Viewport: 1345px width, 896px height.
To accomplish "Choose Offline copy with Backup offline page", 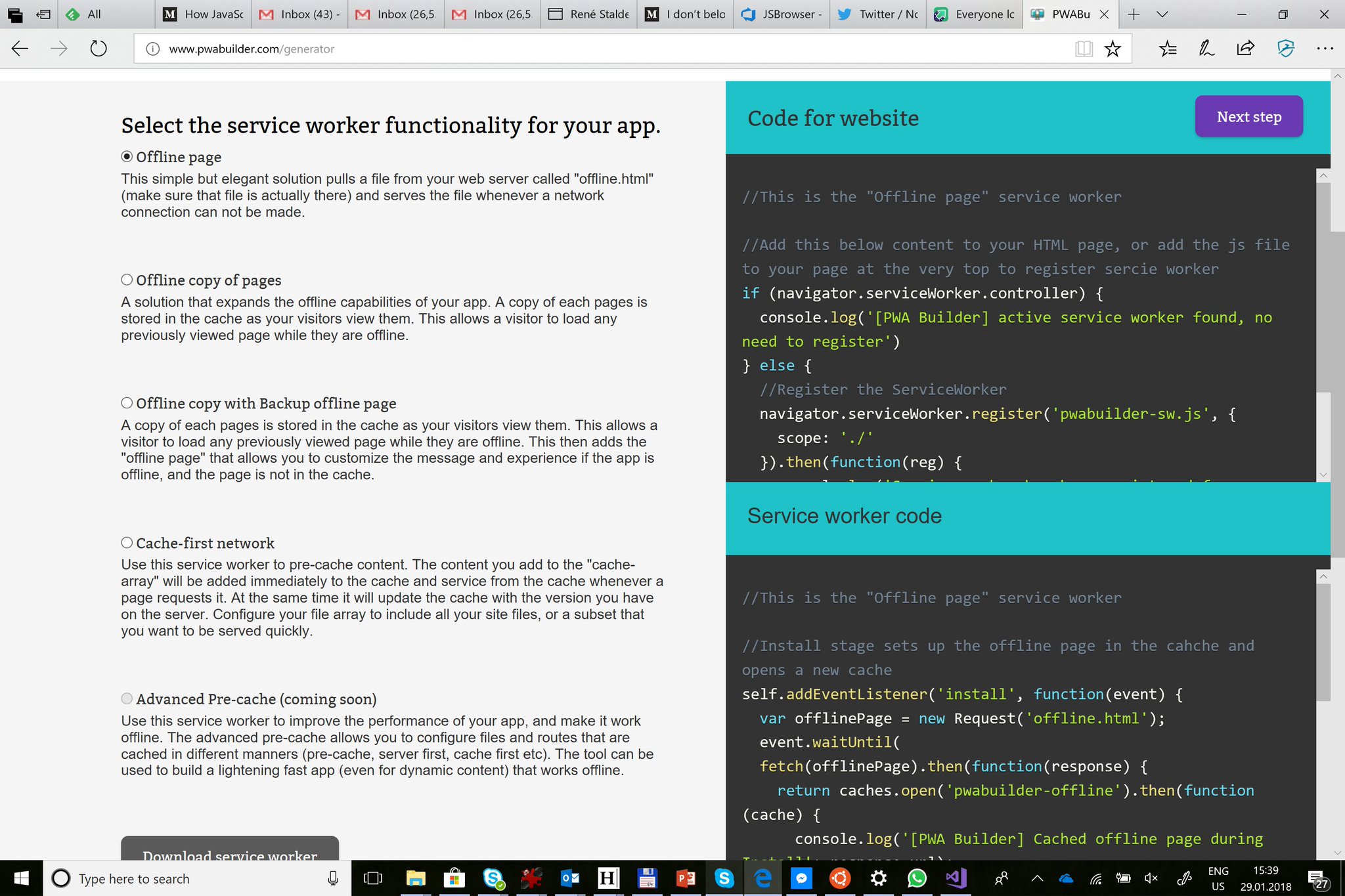I will pyautogui.click(x=127, y=402).
